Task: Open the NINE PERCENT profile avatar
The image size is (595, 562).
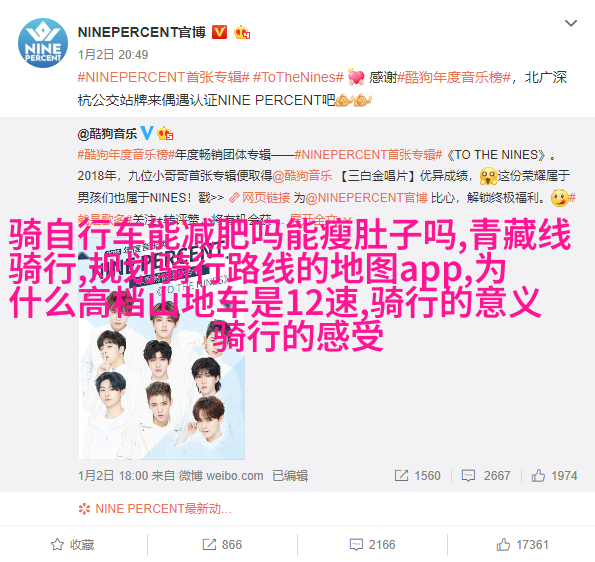Action: [x=43, y=43]
